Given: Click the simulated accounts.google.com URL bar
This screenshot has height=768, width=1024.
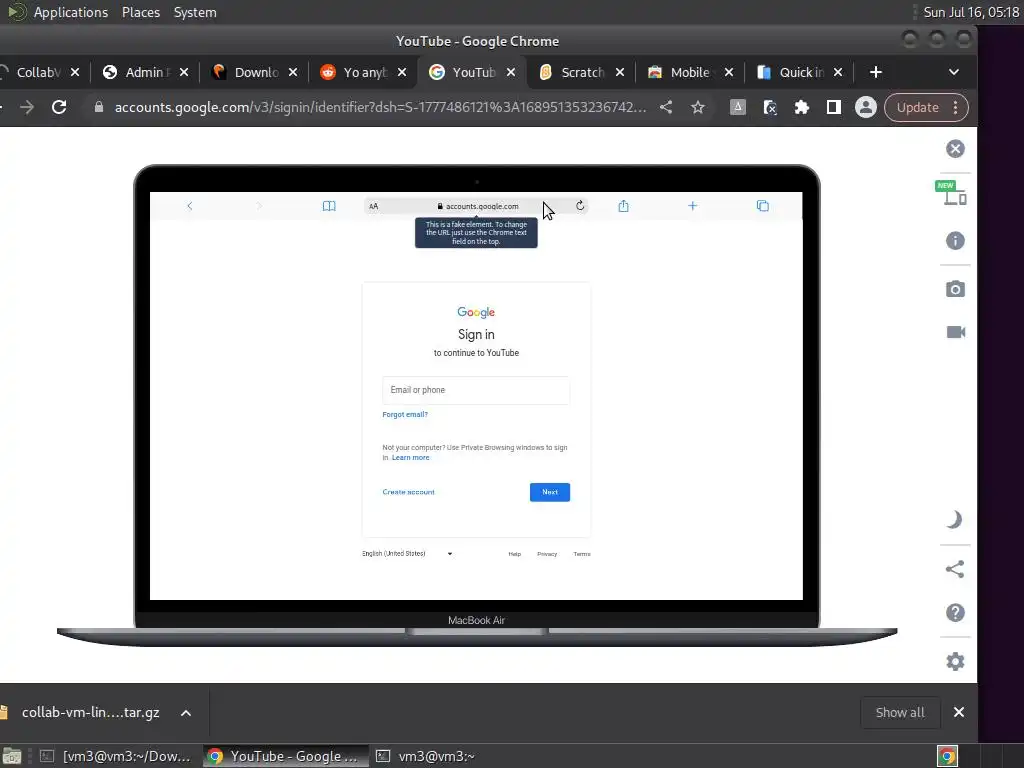Looking at the screenshot, I should click(x=477, y=206).
